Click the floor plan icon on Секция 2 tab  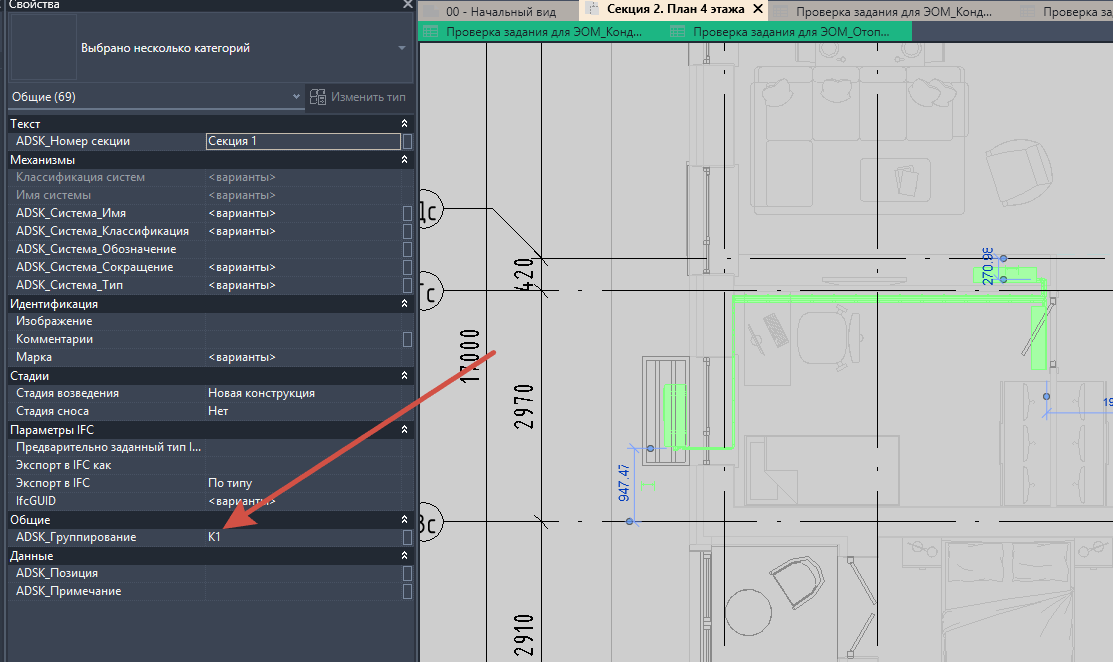pos(591,9)
